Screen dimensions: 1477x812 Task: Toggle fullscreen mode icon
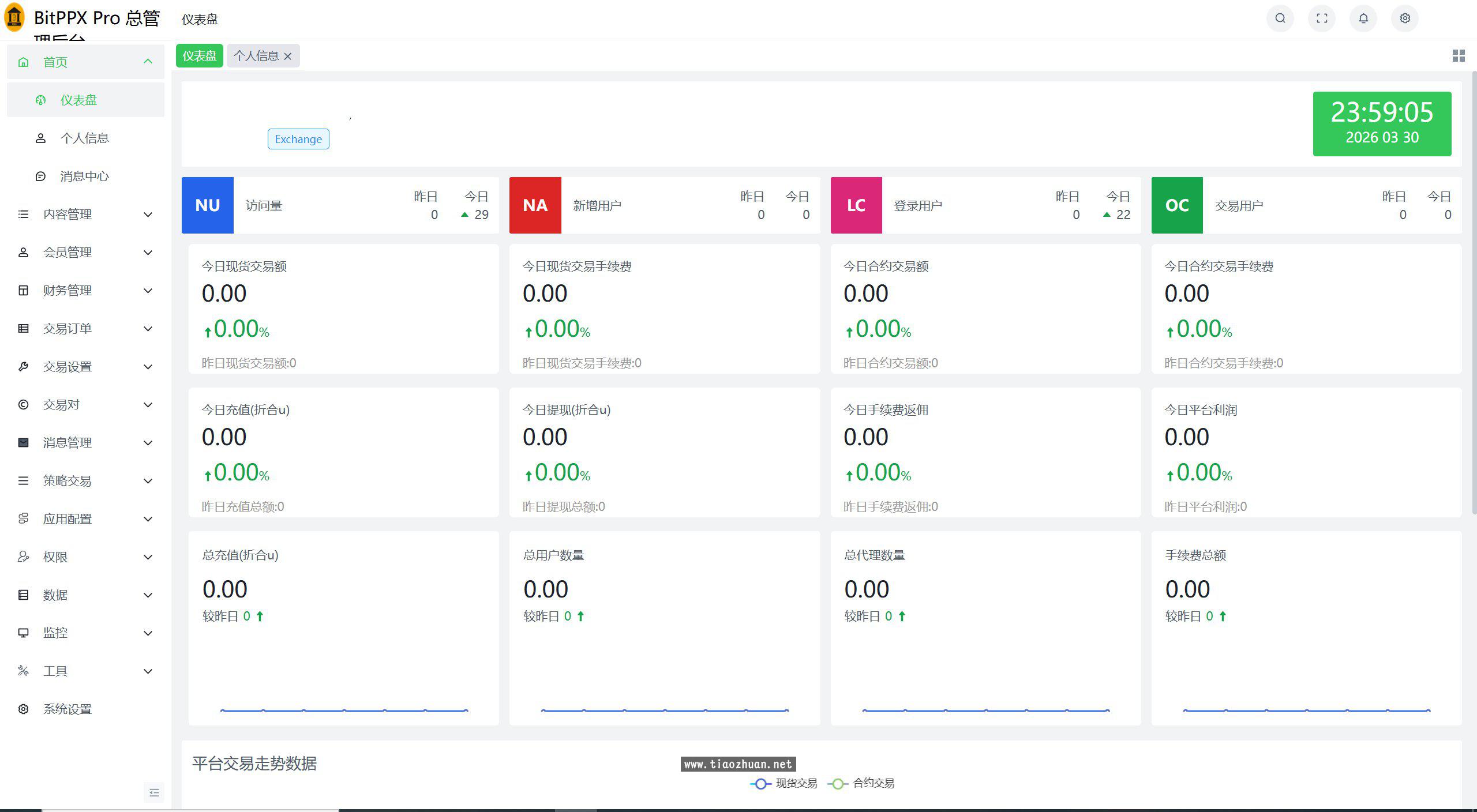[x=1321, y=18]
